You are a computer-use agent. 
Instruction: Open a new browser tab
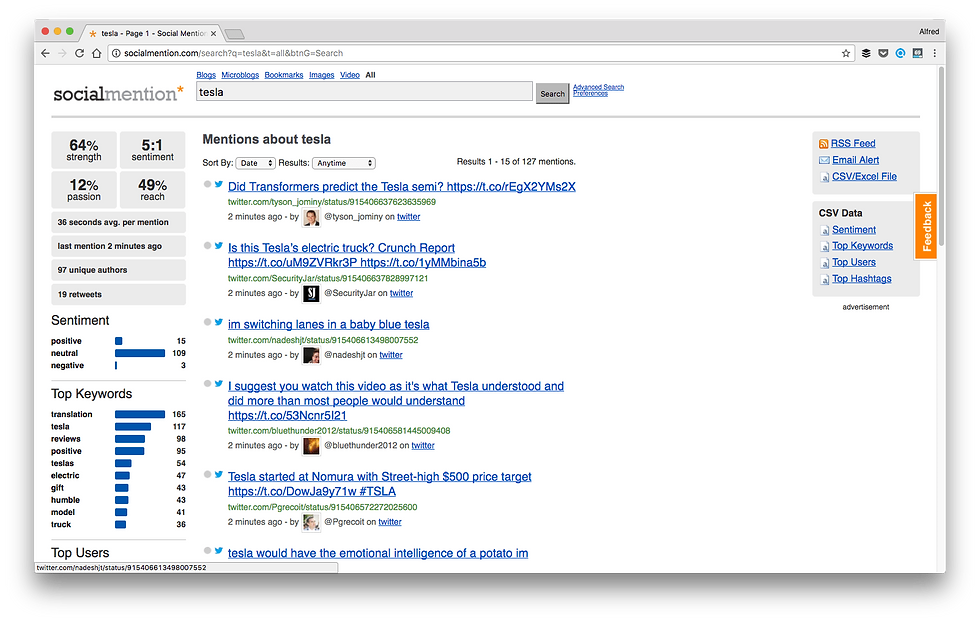point(234,34)
